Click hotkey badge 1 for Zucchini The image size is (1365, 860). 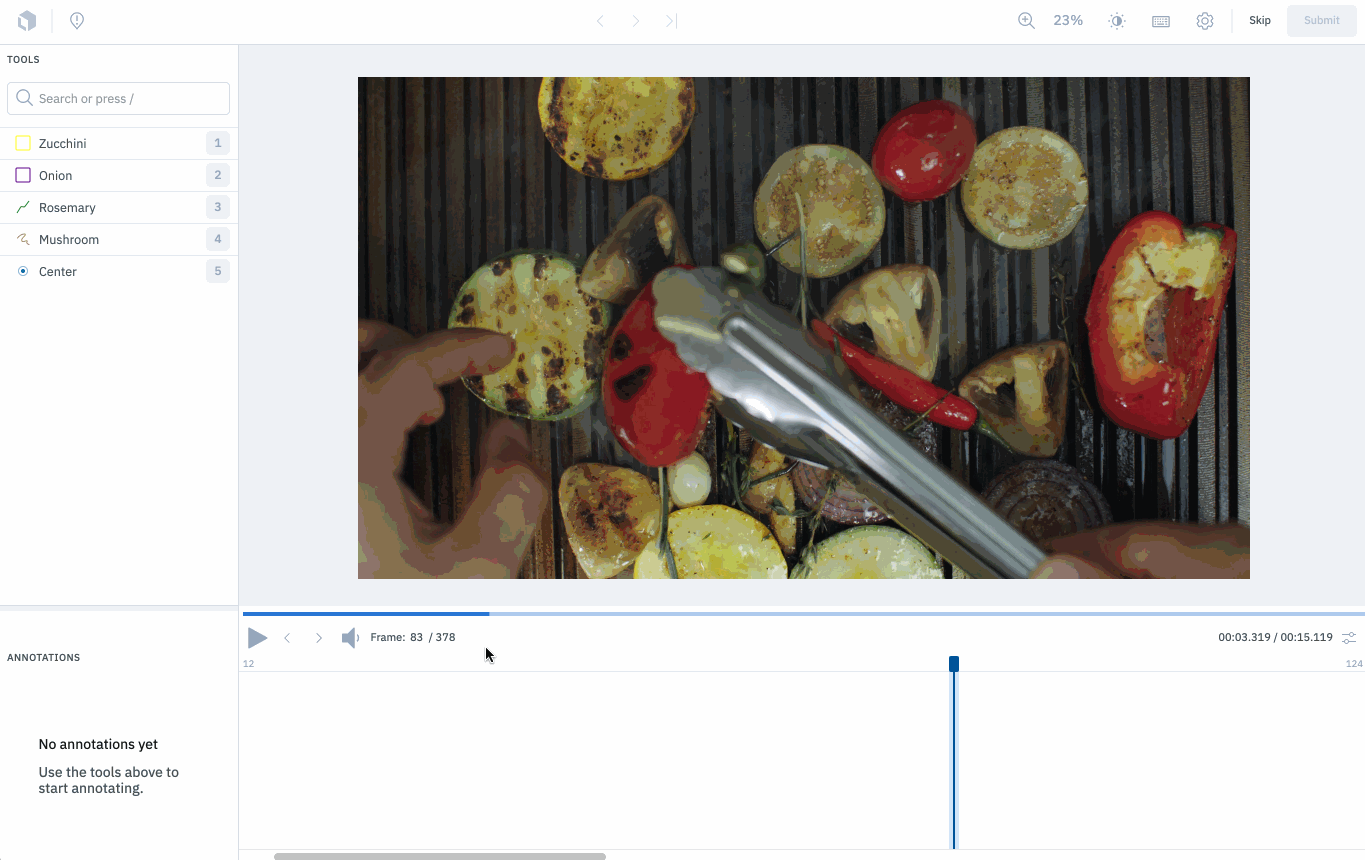218,143
